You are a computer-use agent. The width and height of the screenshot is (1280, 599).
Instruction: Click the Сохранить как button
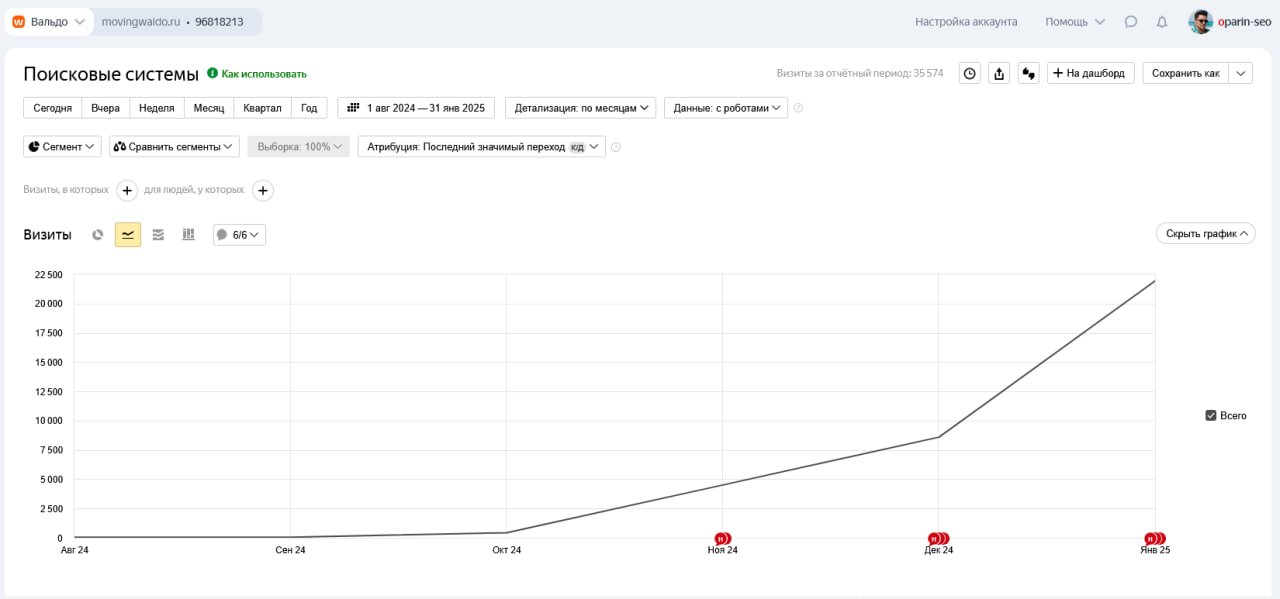coord(1186,73)
